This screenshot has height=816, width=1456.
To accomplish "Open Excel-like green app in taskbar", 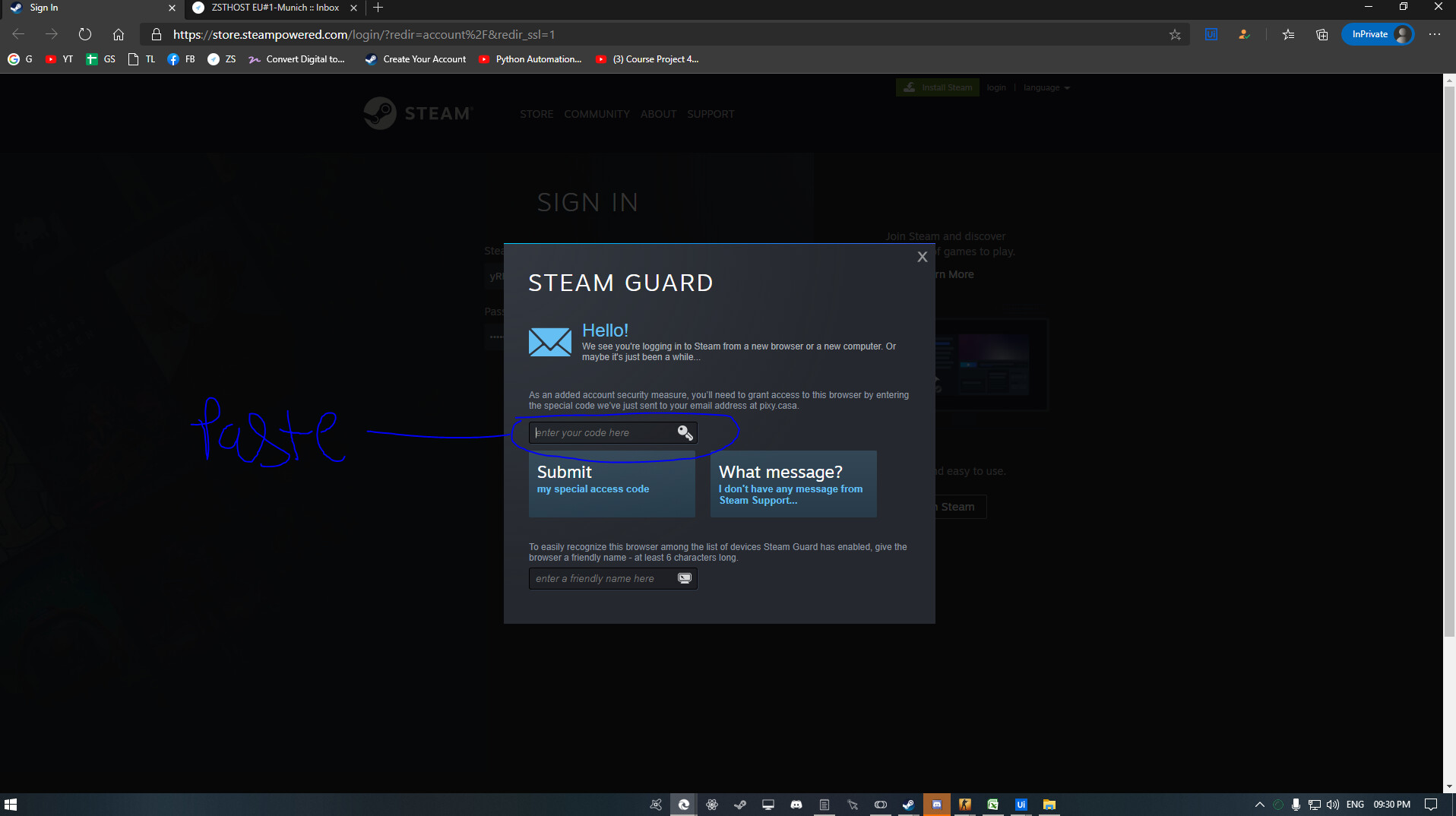I will [x=992, y=805].
